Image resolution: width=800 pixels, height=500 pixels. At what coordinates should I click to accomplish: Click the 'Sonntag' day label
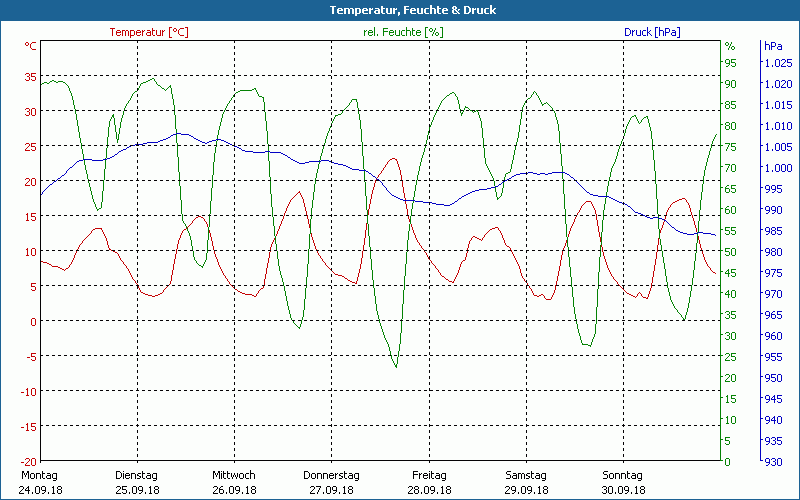pos(622,476)
